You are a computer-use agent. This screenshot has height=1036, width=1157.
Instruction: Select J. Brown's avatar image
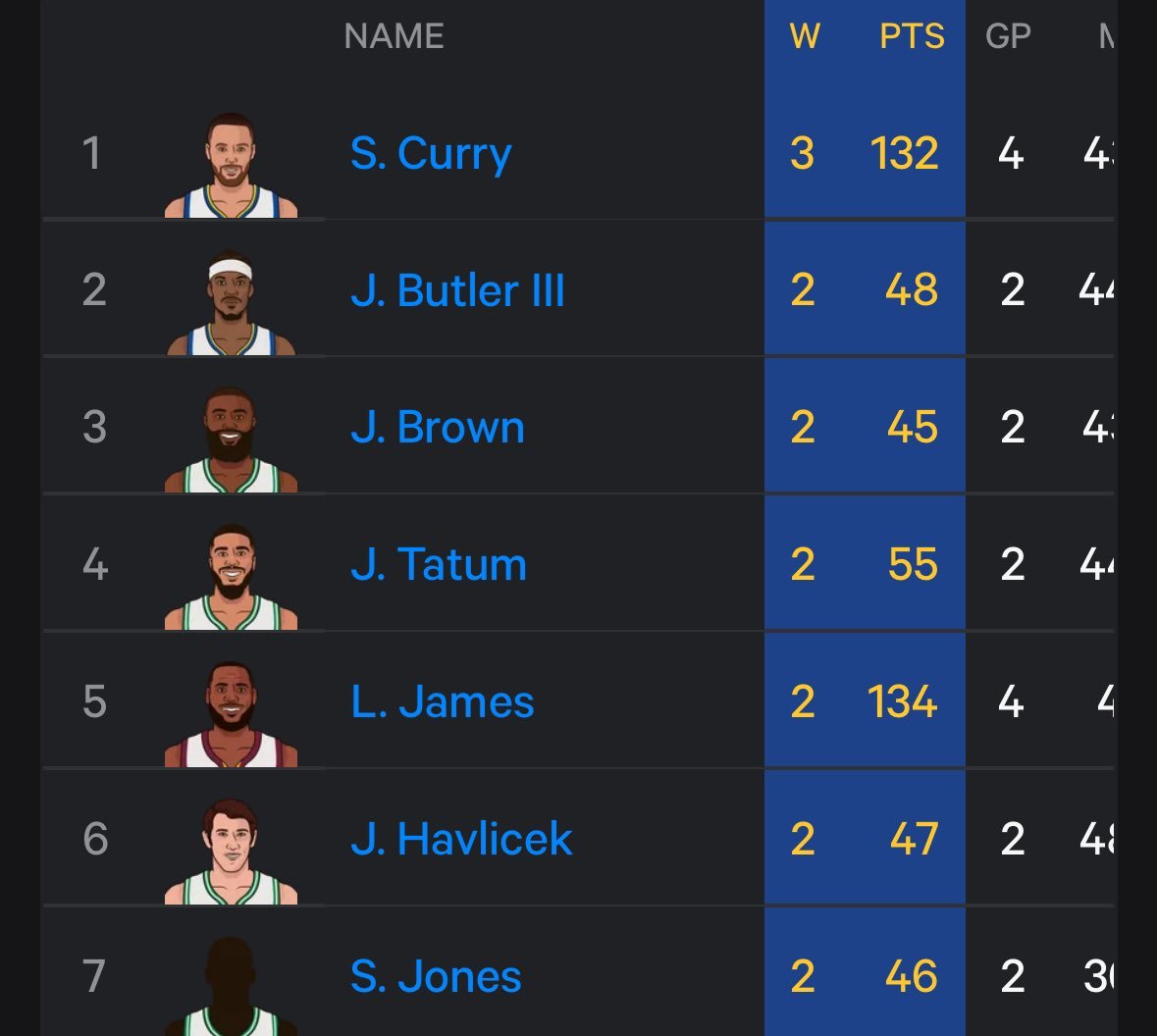(231, 440)
